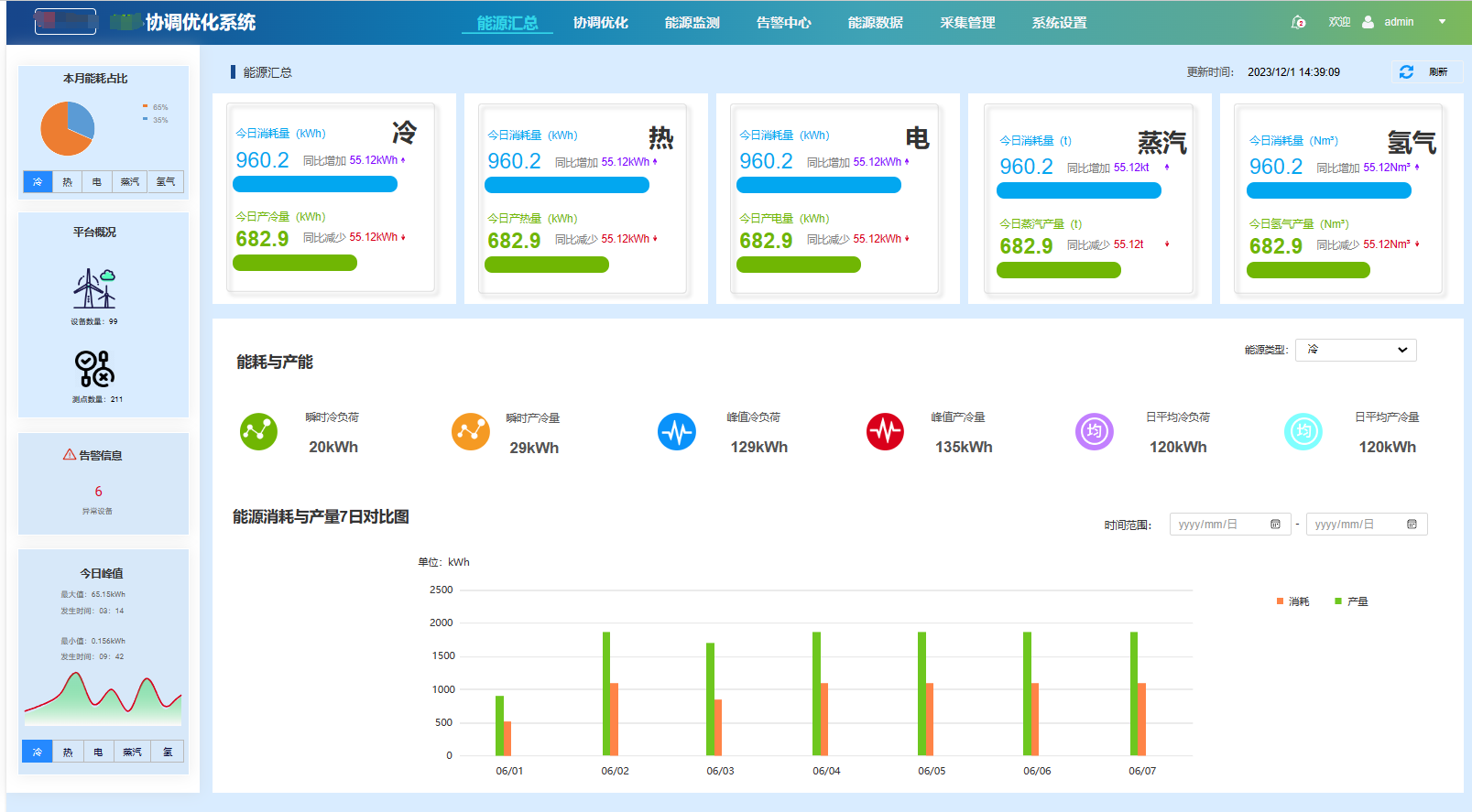
Task: Click the 冷 card up arrow indicator
Action: (x=403, y=160)
